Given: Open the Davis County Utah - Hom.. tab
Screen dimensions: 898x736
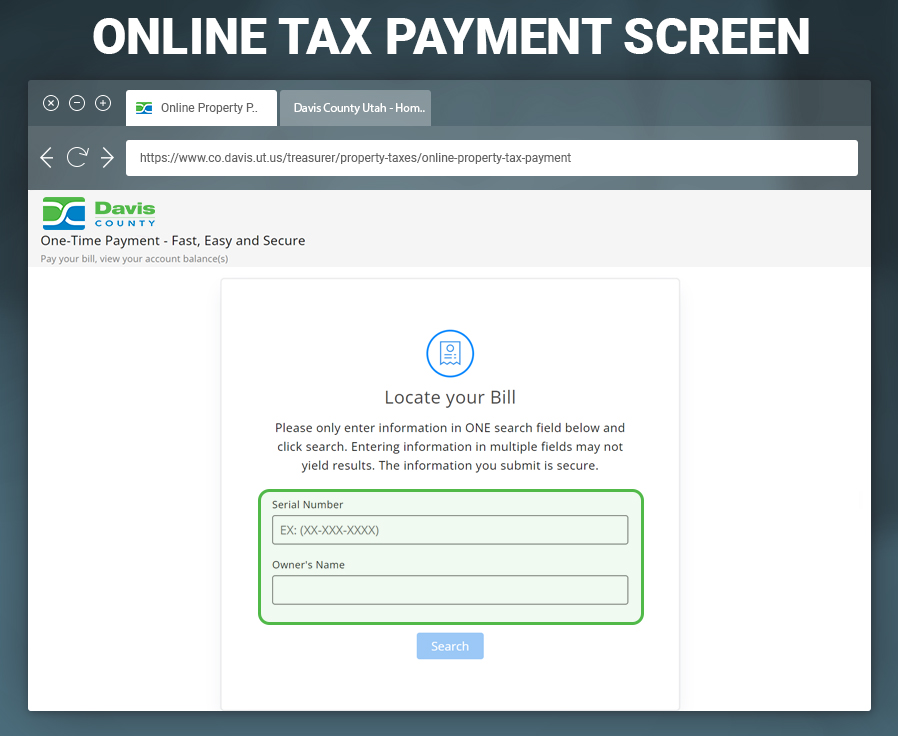Looking at the screenshot, I should tap(355, 108).
